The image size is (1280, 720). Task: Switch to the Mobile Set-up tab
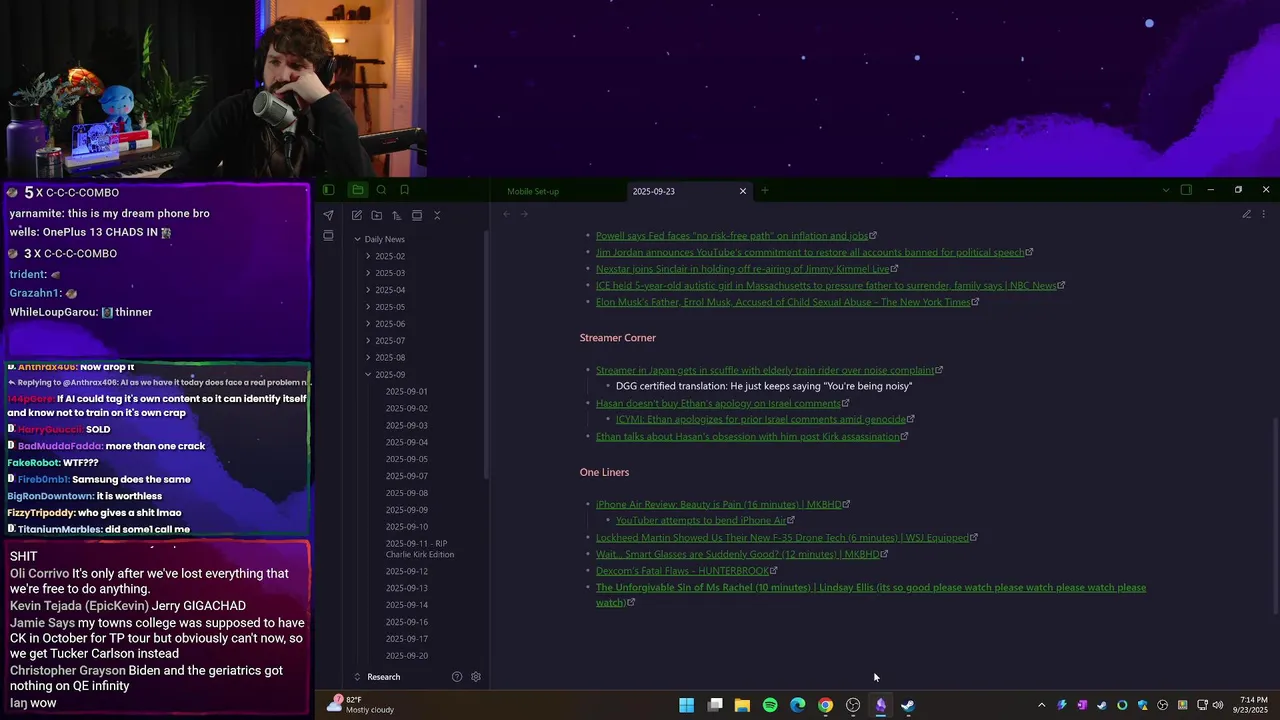(x=533, y=191)
